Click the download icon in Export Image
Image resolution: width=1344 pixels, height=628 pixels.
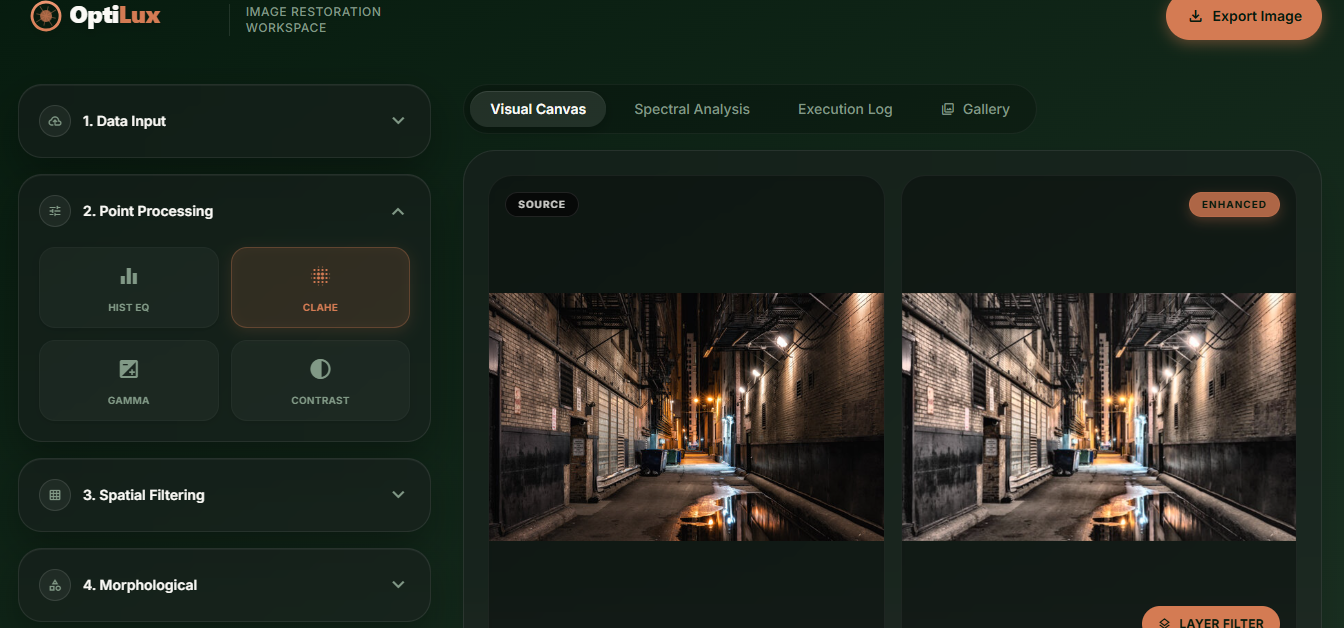click(1195, 16)
